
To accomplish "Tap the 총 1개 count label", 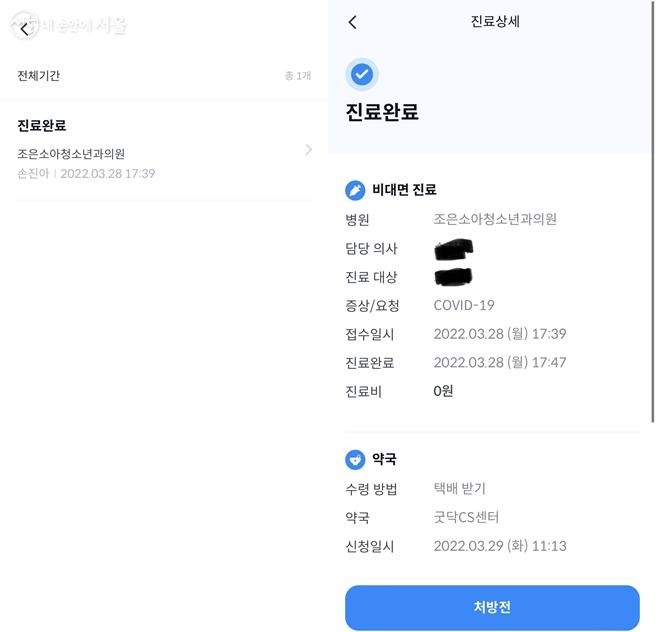I will click(297, 76).
